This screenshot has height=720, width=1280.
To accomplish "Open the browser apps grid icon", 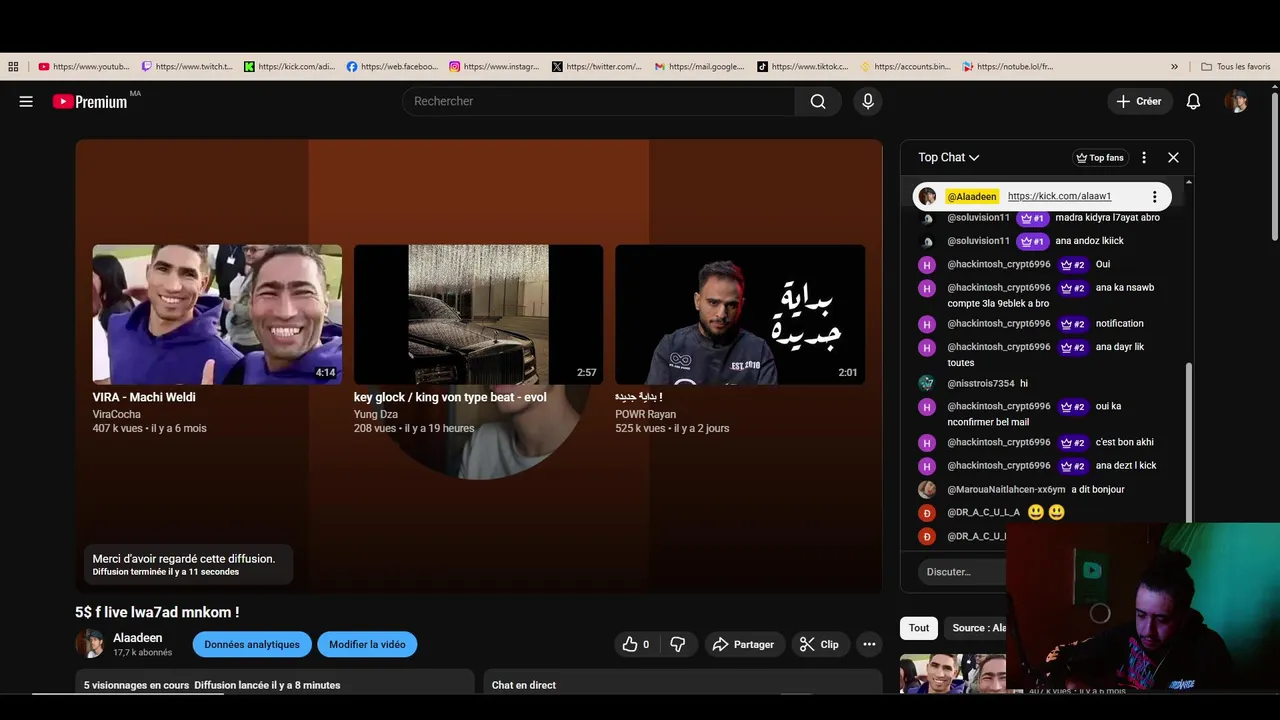I will [x=13, y=67].
